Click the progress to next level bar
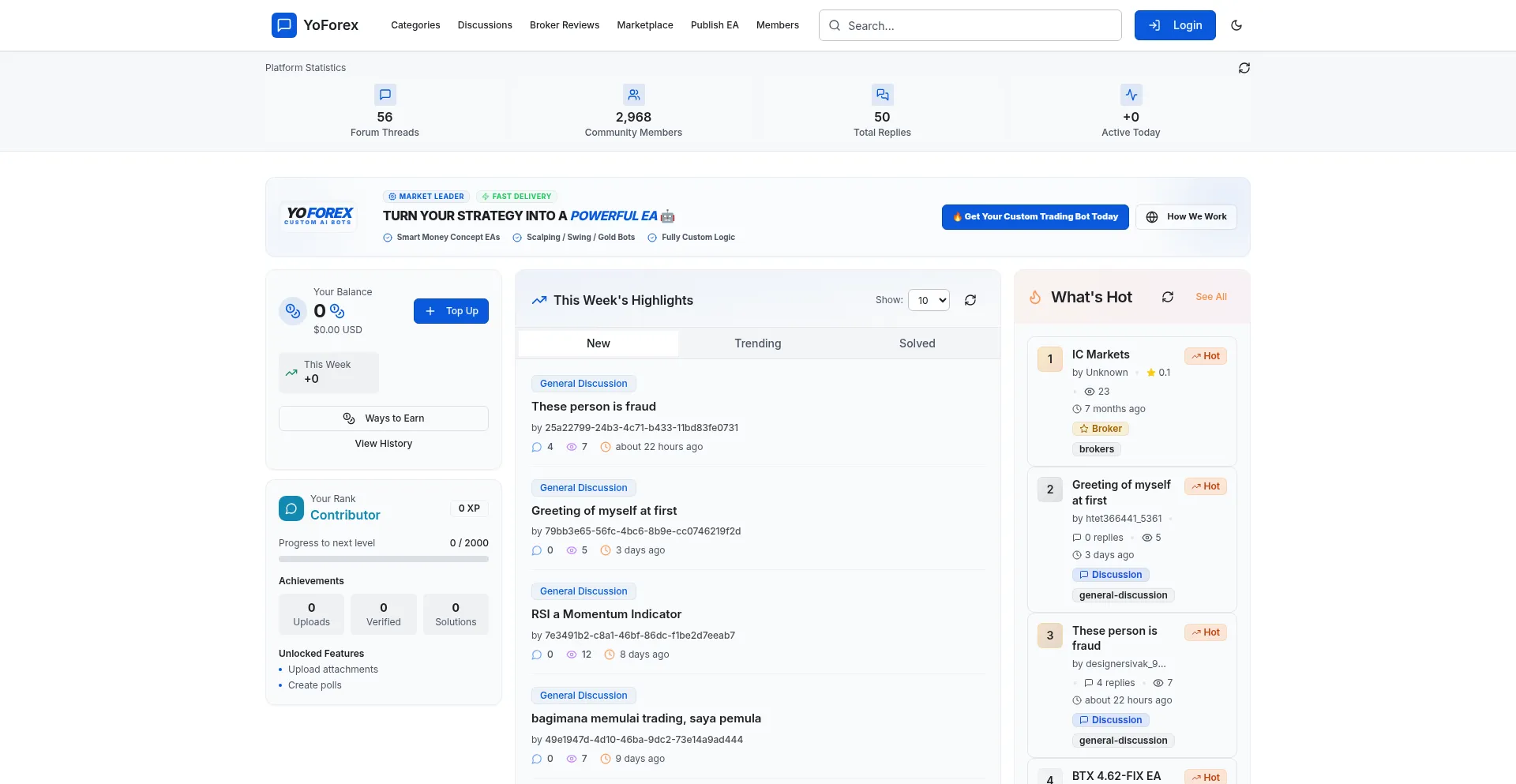The height and width of the screenshot is (784, 1516). (384, 559)
